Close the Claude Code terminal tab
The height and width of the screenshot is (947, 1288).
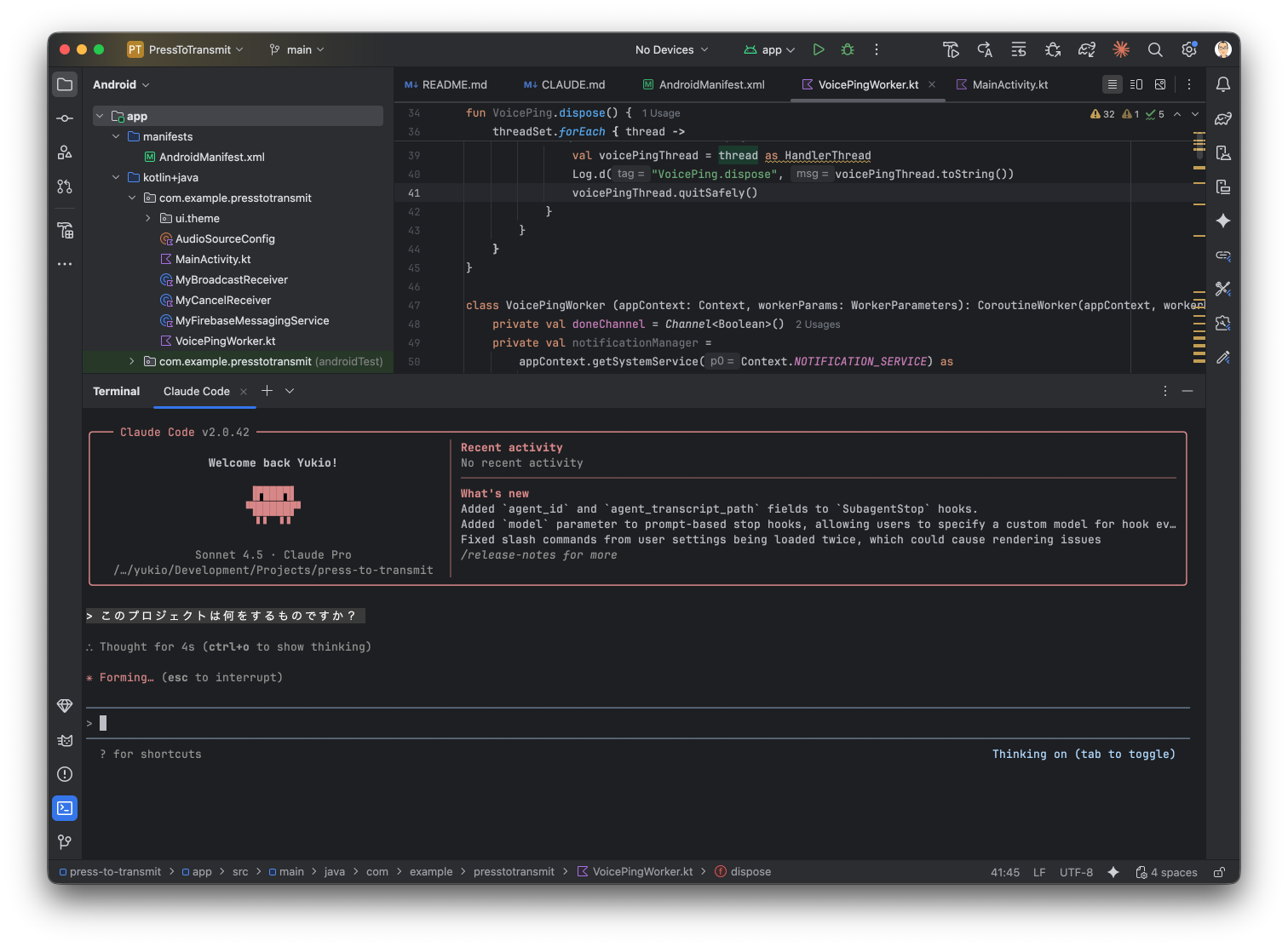pos(244,391)
